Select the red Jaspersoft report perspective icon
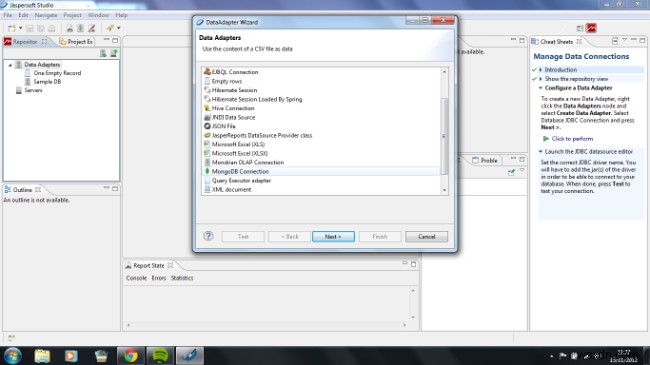The image size is (650, 365). (591, 28)
